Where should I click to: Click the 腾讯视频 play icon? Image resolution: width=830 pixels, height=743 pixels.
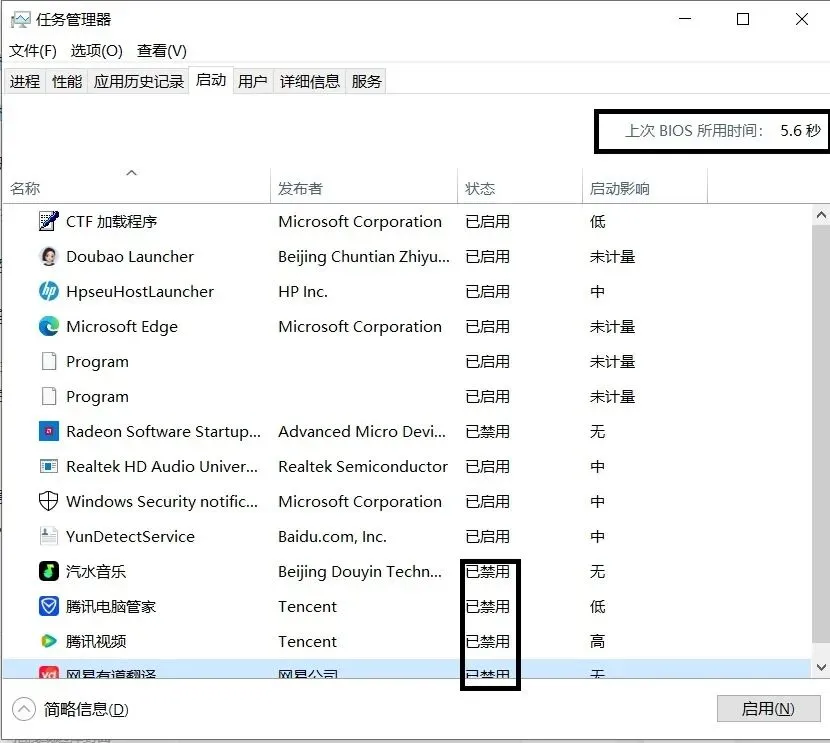49,641
